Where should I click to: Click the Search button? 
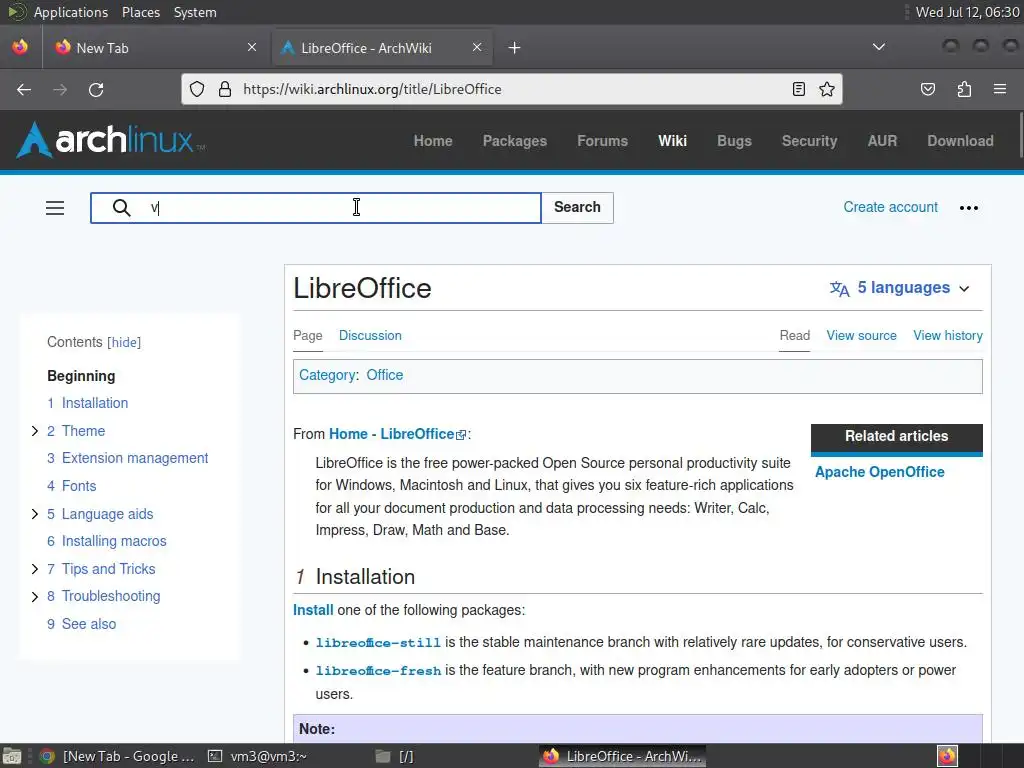577,208
